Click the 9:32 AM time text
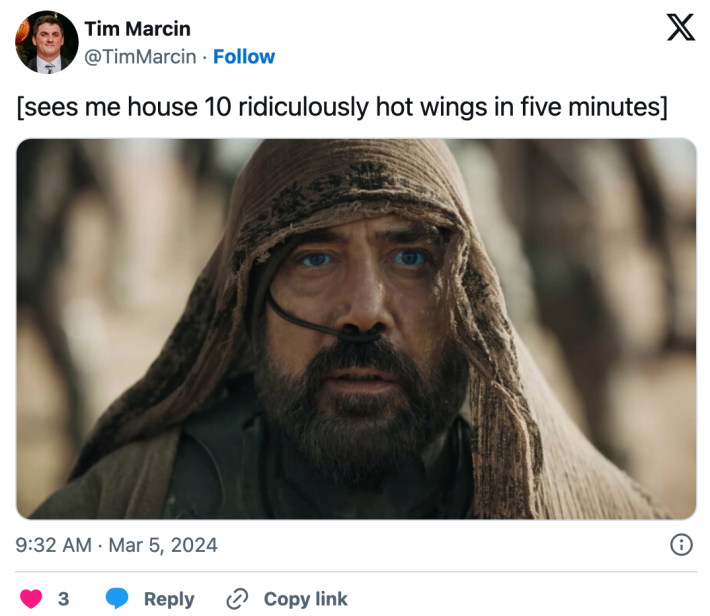 click(x=56, y=545)
